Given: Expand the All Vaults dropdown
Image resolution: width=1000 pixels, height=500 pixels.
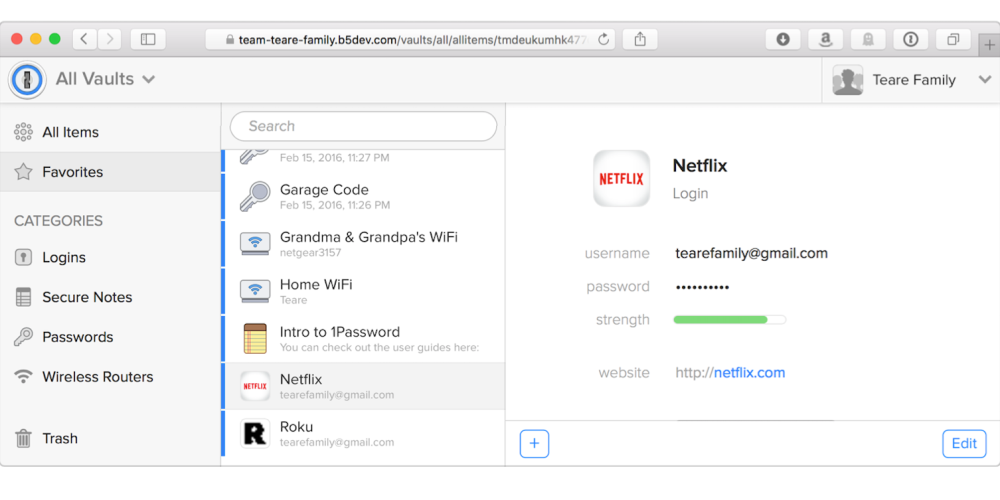Looking at the screenshot, I should click(105, 79).
